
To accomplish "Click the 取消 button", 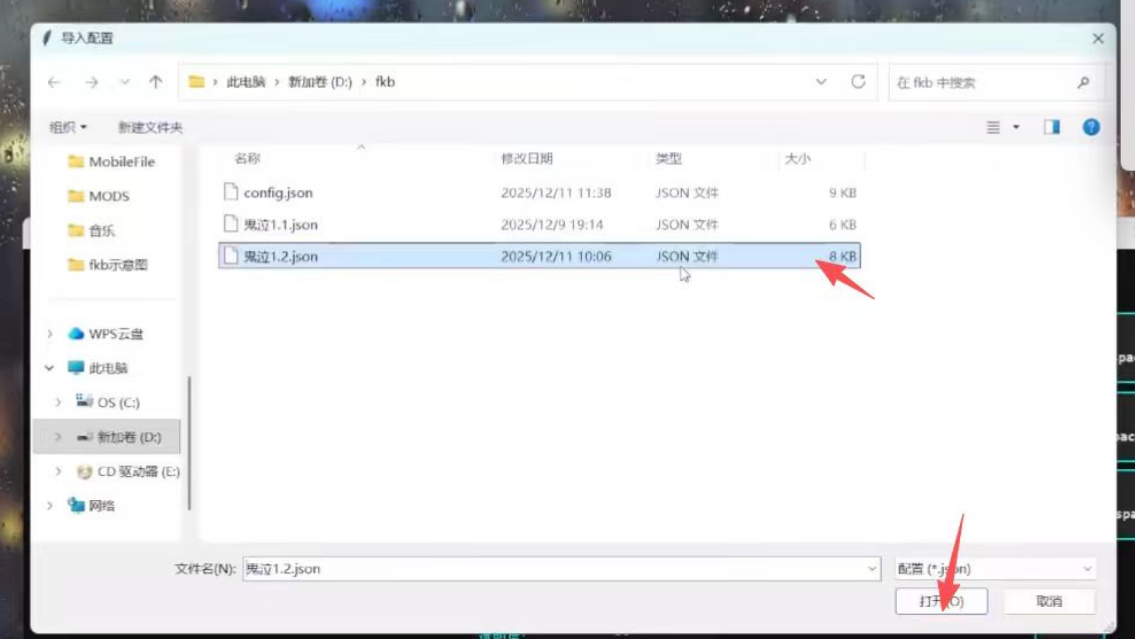I will coord(1049,601).
